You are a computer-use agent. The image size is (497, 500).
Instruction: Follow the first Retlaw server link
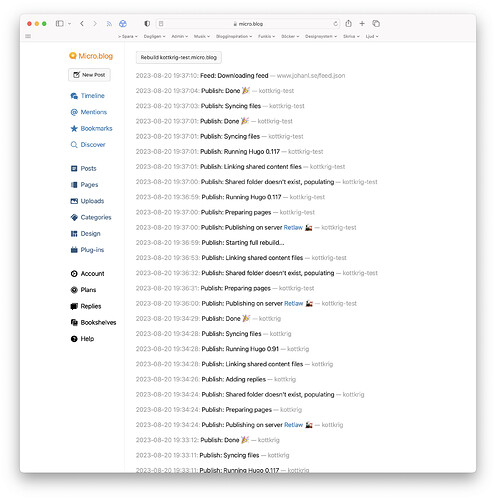(x=293, y=228)
